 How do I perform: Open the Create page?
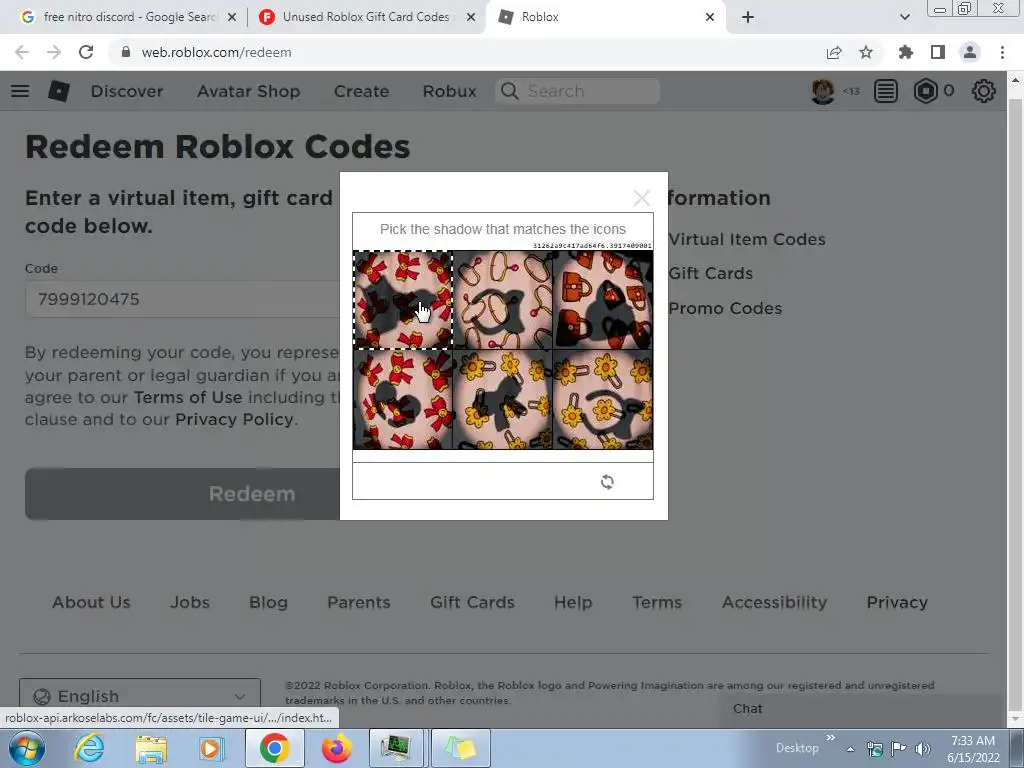coord(361,91)
